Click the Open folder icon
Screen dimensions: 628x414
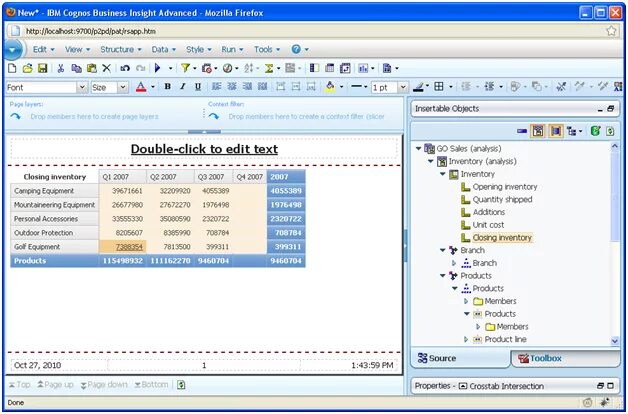(x=27, y=68)
